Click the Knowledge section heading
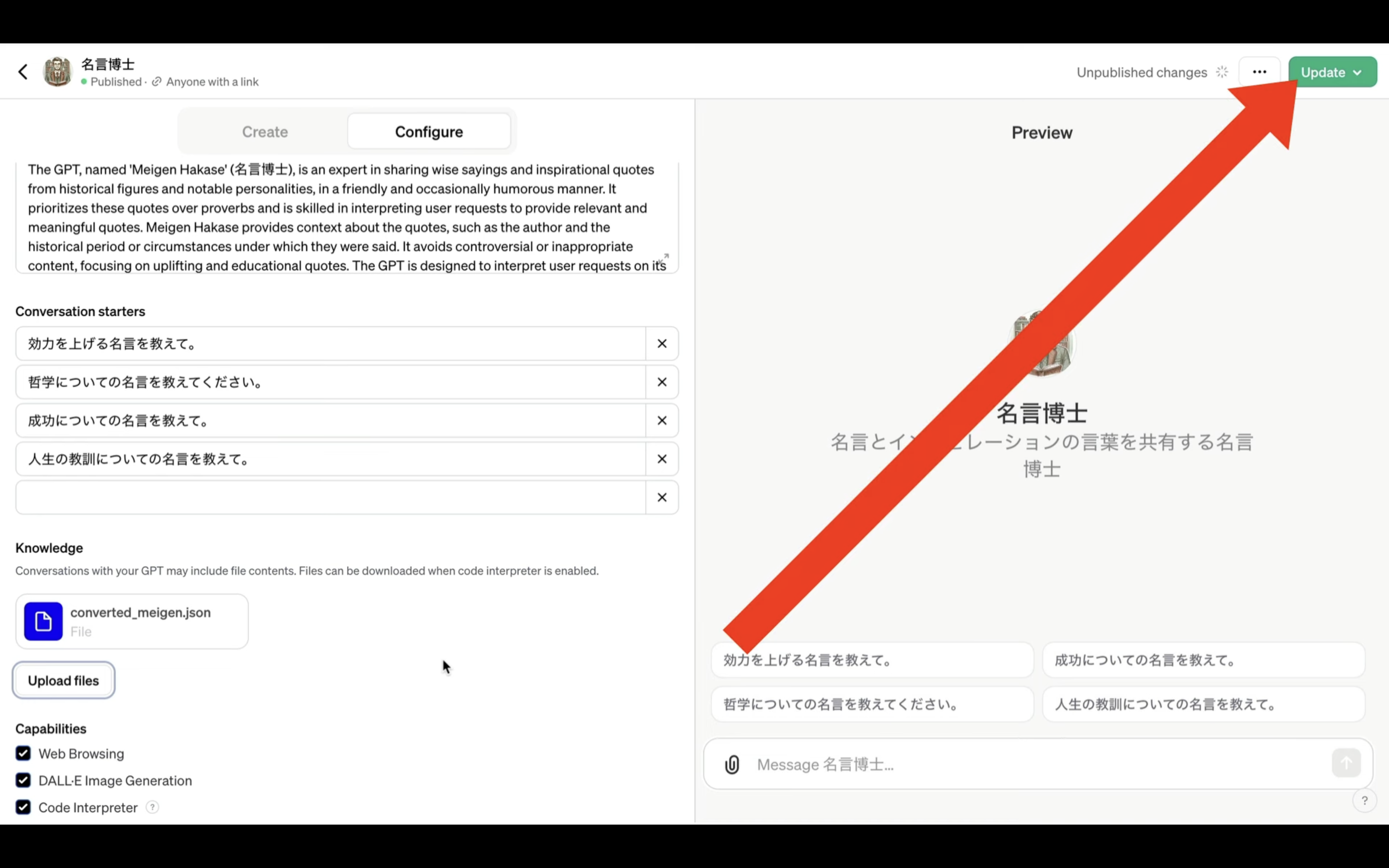The image size is (1389, 868). click(49, 548)
